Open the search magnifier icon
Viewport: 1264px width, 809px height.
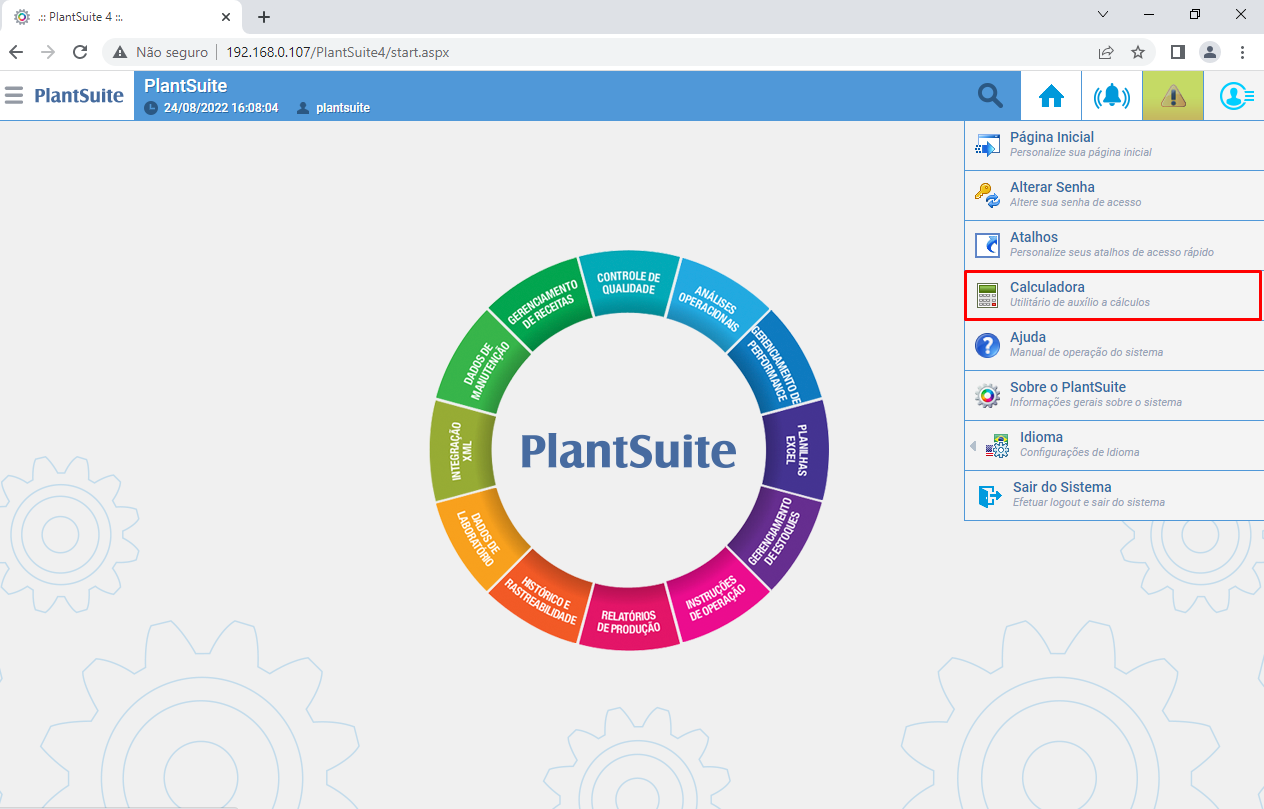(x=990, y=96)
